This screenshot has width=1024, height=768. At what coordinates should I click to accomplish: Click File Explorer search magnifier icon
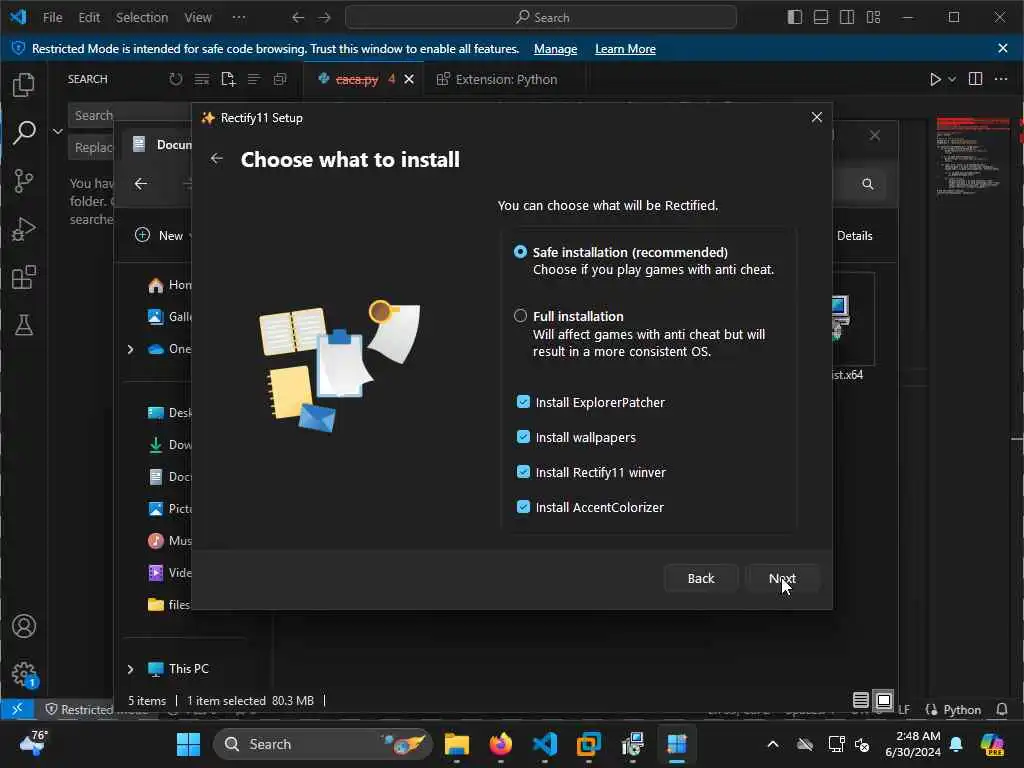pyautogui.click(x=867, y=184)
